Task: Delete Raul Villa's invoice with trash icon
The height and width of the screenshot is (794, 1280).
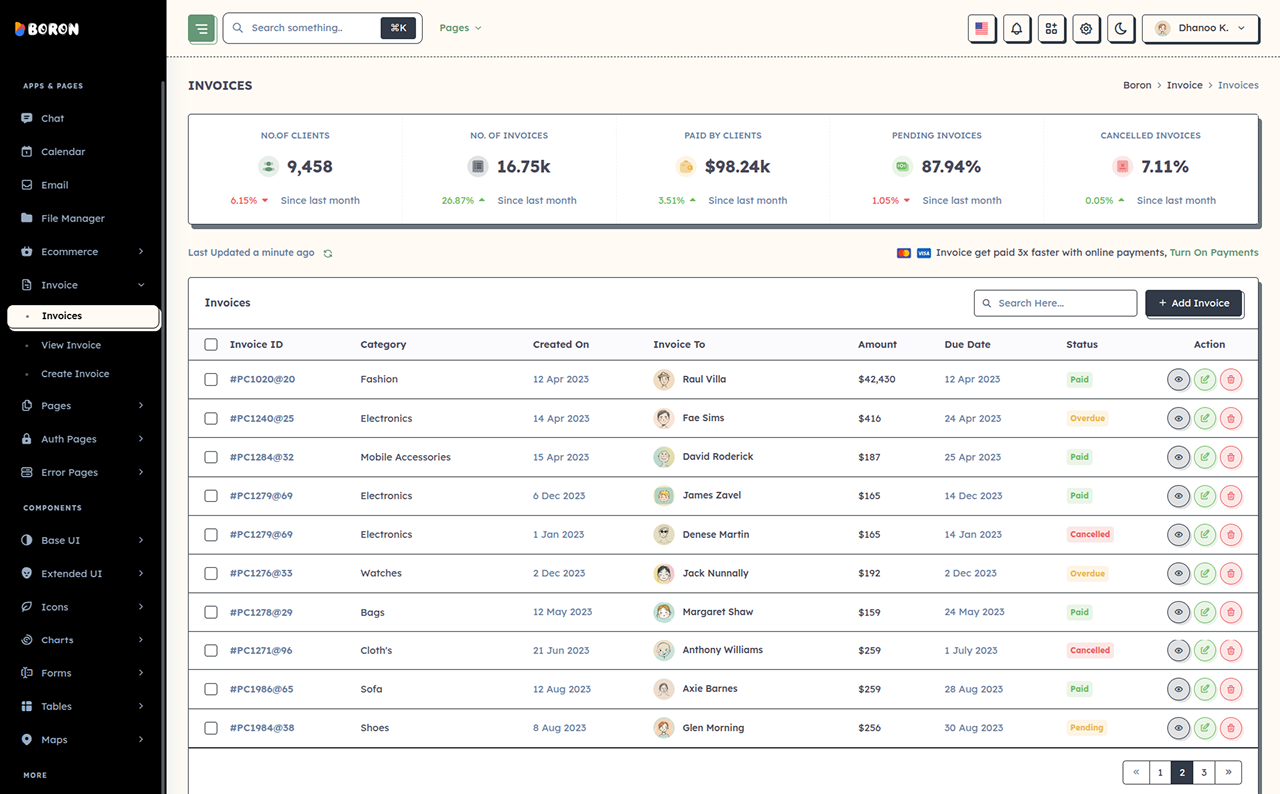Action: click(x=1231, y=379)
